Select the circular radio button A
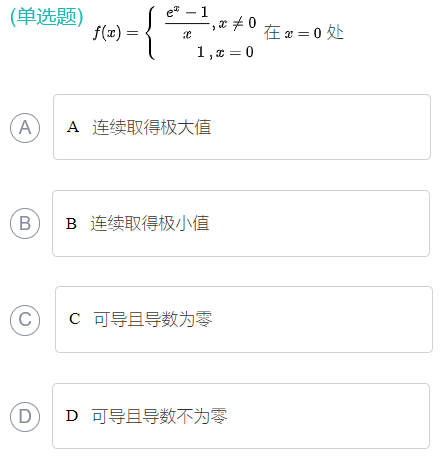 coord(25,128)
